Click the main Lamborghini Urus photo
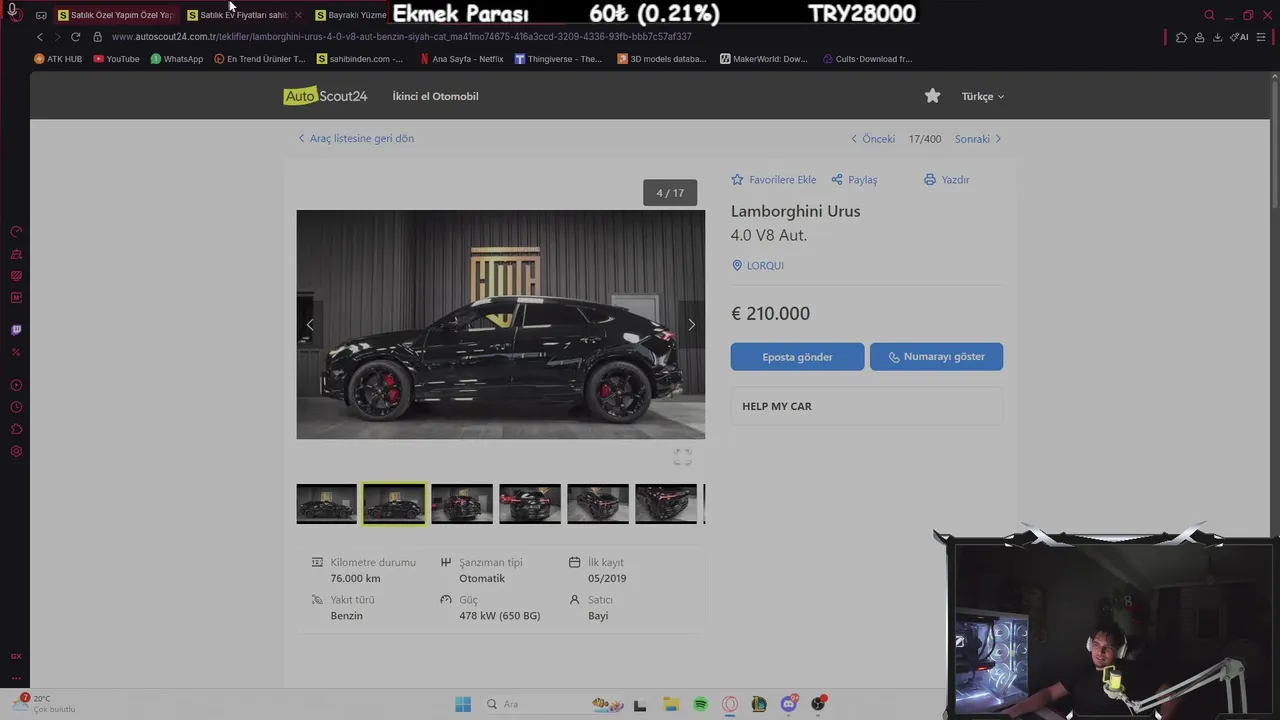The image size is (1280, 720). point(500,324)
